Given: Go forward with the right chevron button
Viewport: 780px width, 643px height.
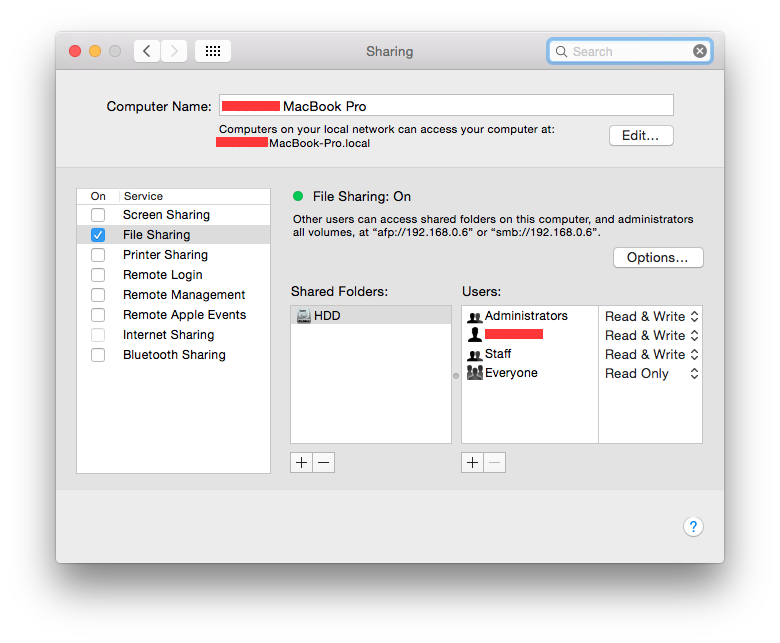Looking at the screenshot, I should coord(174,51).
